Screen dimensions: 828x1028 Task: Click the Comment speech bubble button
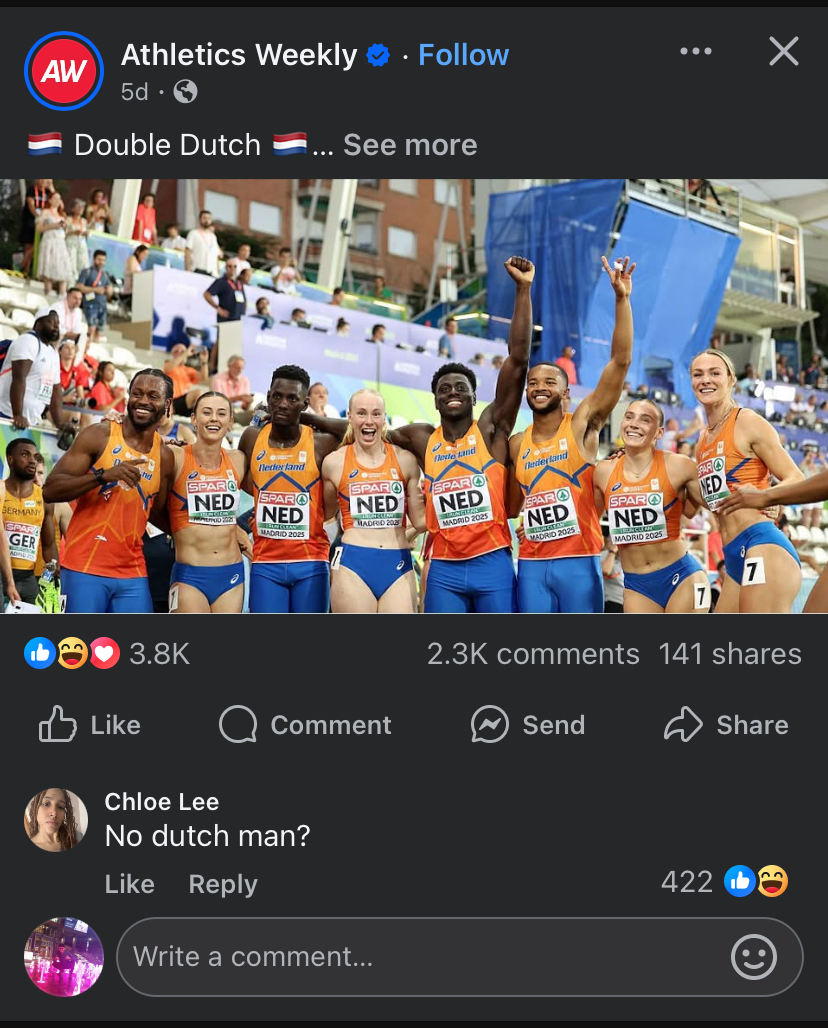tap(305, 724)
